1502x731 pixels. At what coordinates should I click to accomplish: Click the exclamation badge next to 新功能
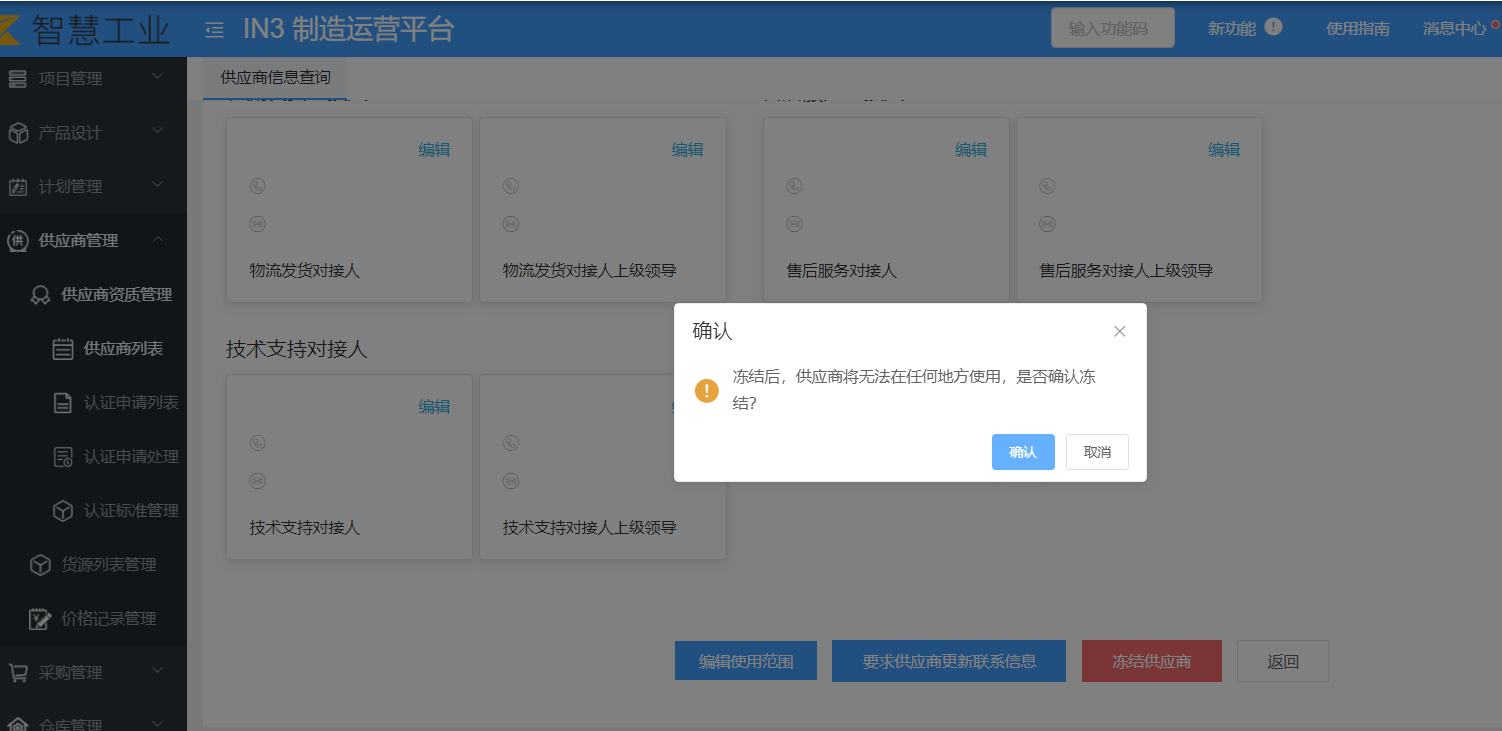[1274, 28]
